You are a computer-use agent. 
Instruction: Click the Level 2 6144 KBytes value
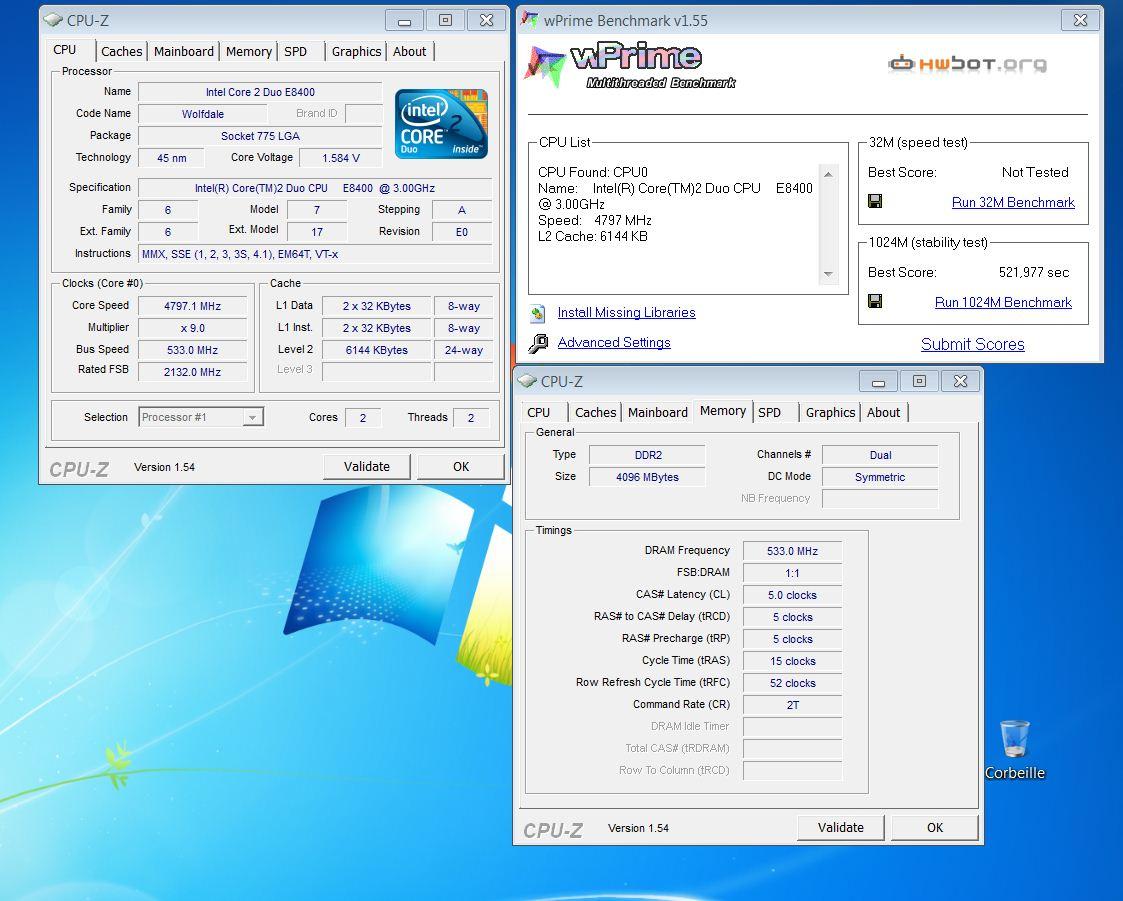pos(377,350)
